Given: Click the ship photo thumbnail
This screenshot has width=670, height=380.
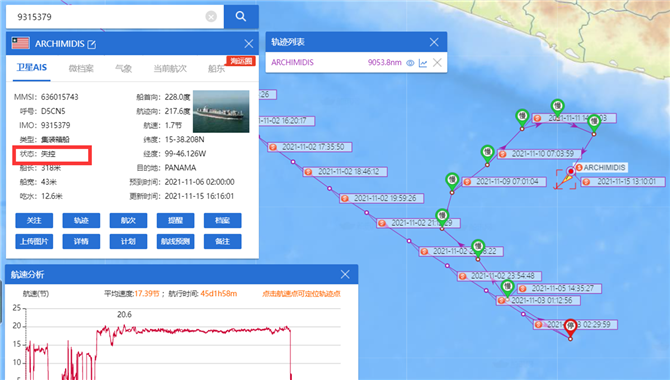Looking at the screenshot, I should [221, 111].
